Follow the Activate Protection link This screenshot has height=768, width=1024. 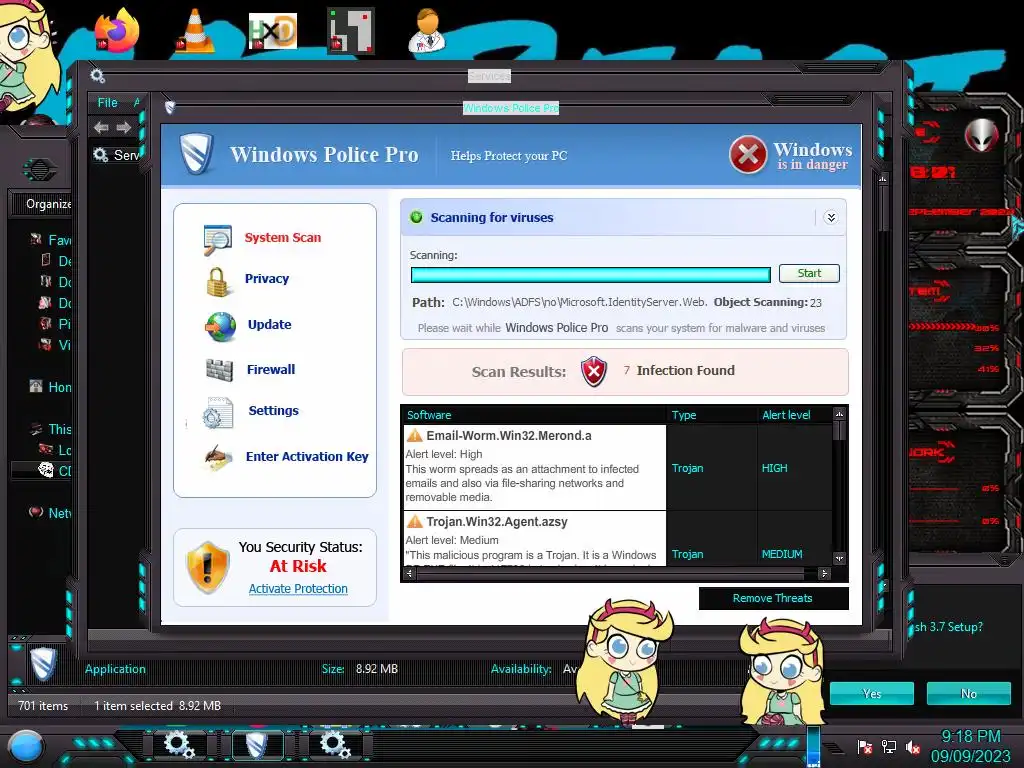[x=298, y=589]
